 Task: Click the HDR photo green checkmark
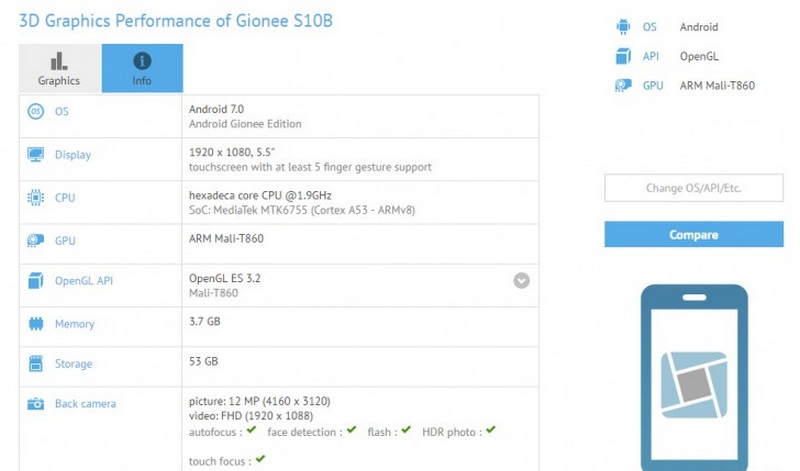491,431
